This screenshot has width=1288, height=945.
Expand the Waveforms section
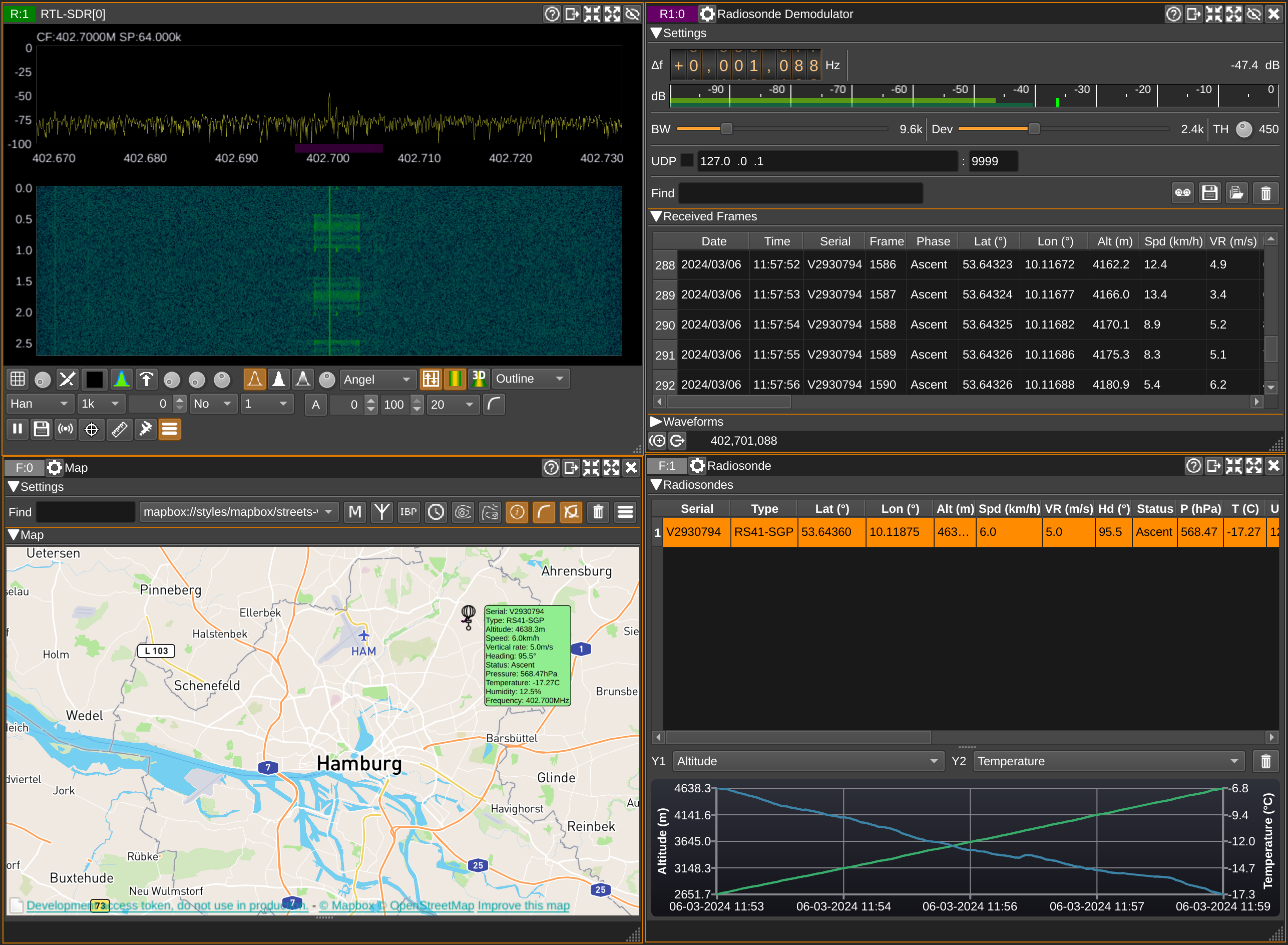pyautogui.click(x=656, y=422)
